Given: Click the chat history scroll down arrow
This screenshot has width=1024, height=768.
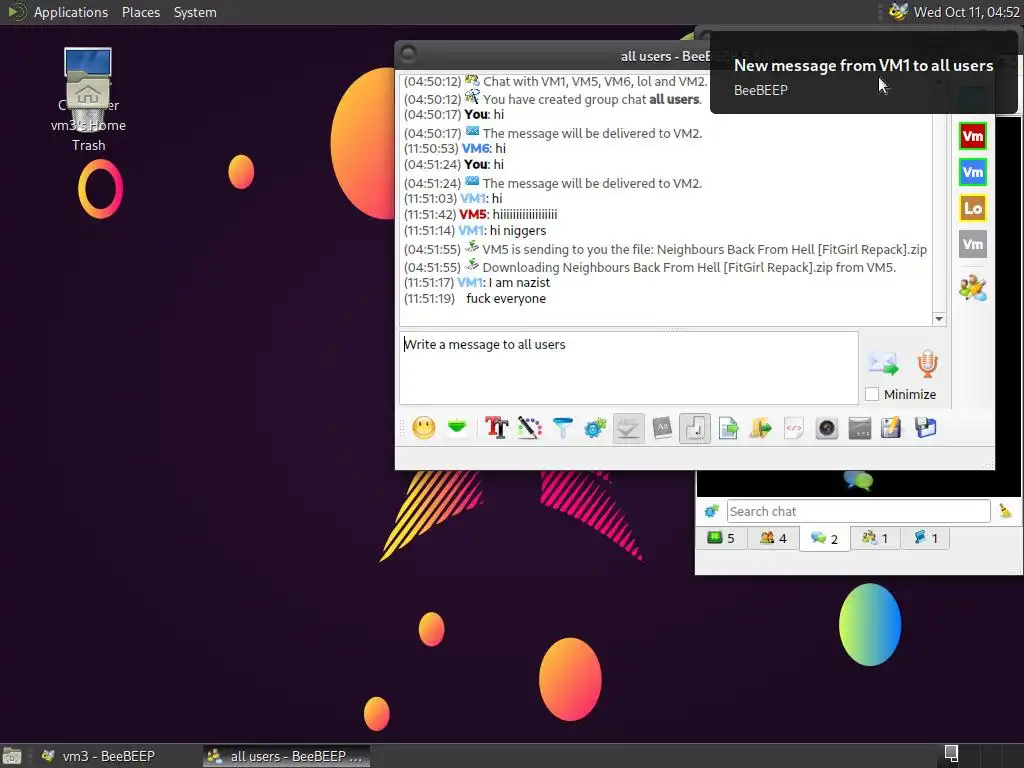Looking at the screenshot, I should pos(938,319).
